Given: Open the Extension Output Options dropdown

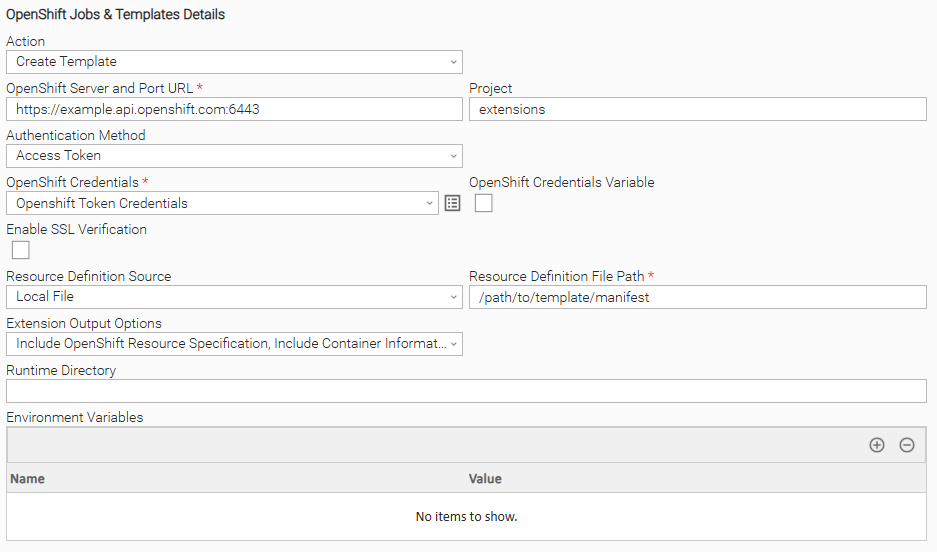Looking at the screenshot, I should [x=234, y=344].
